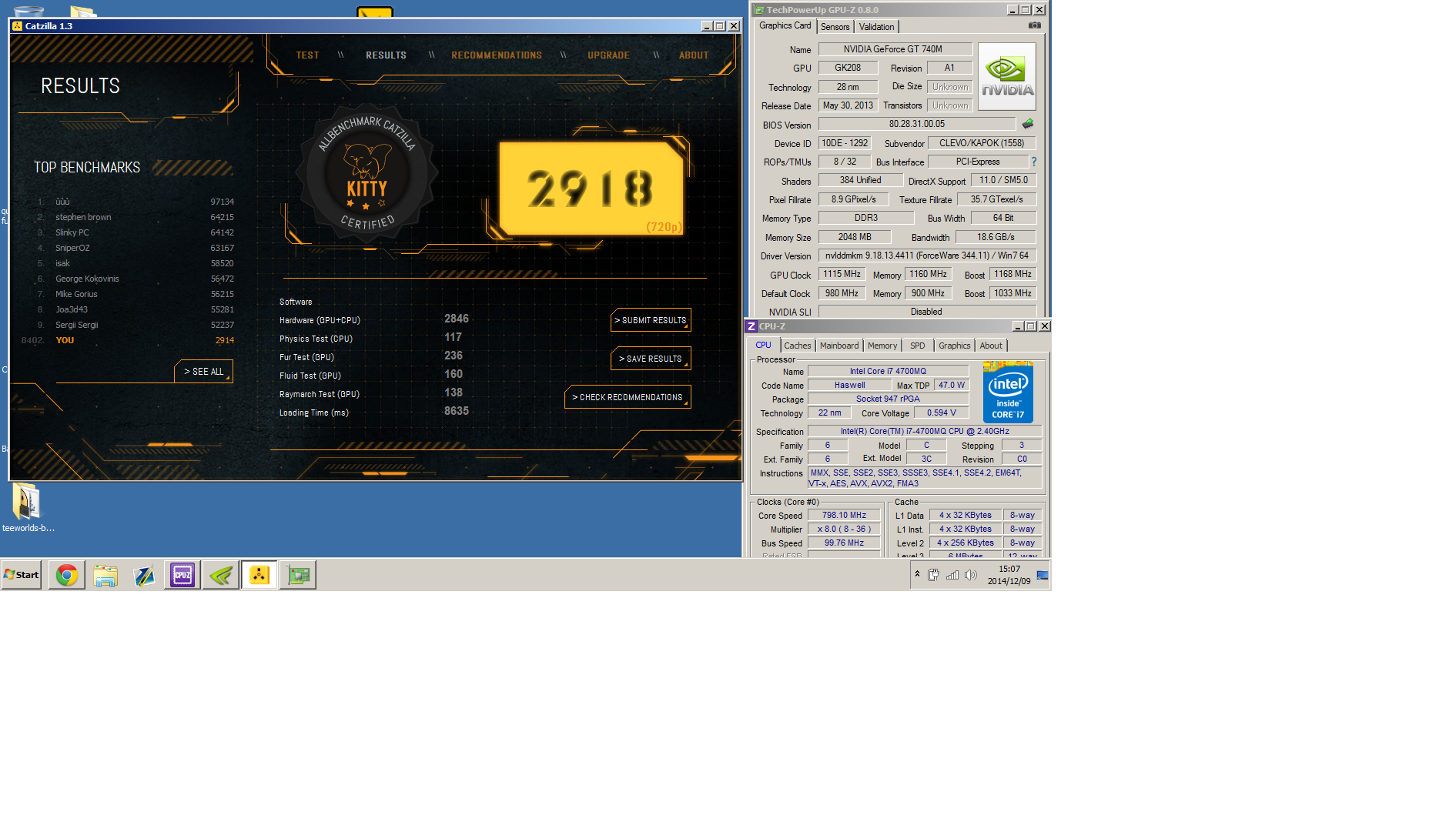Click the CPU-Z Multiplier x 8.0 value

click(844, 529)
